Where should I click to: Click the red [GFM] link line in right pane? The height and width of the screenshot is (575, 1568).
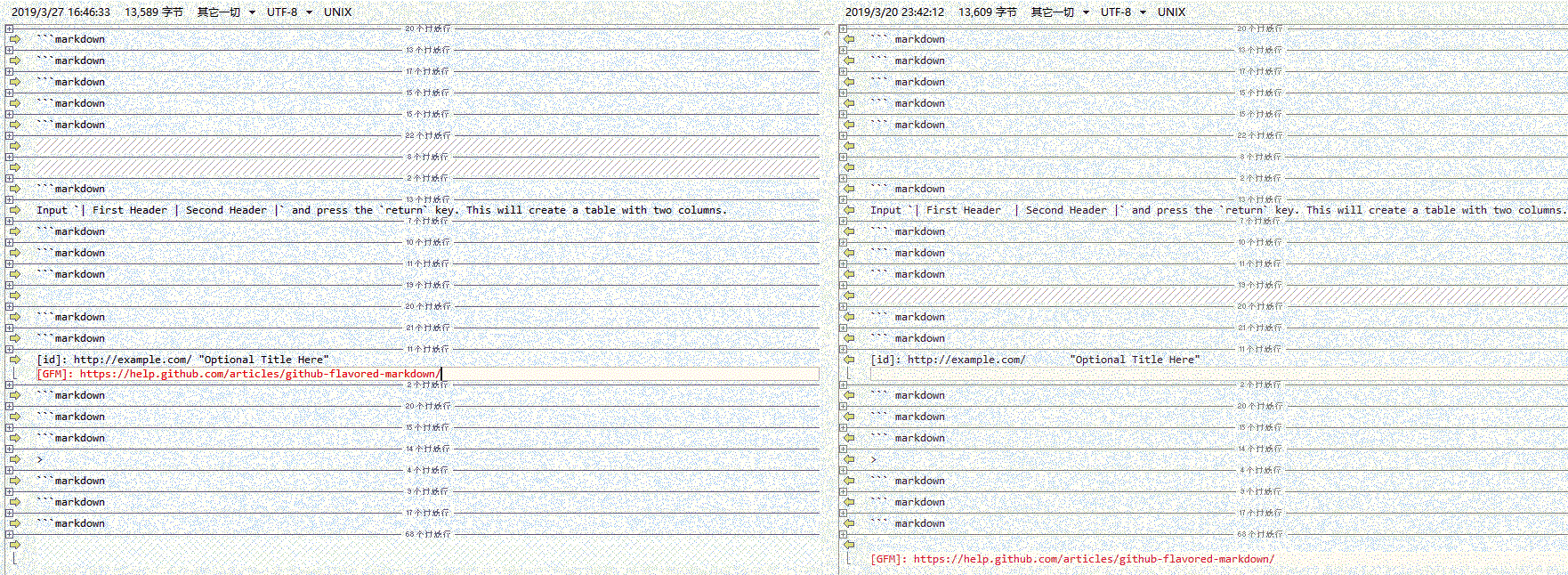coord(1072,559)
